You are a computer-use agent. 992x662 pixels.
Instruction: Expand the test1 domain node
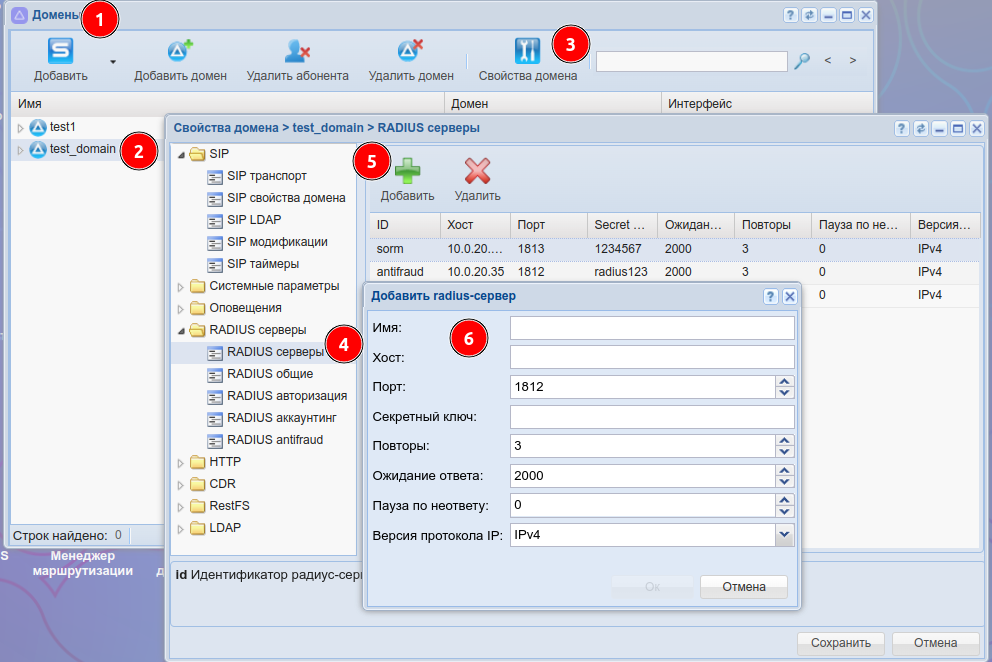[x=20, y=128]
